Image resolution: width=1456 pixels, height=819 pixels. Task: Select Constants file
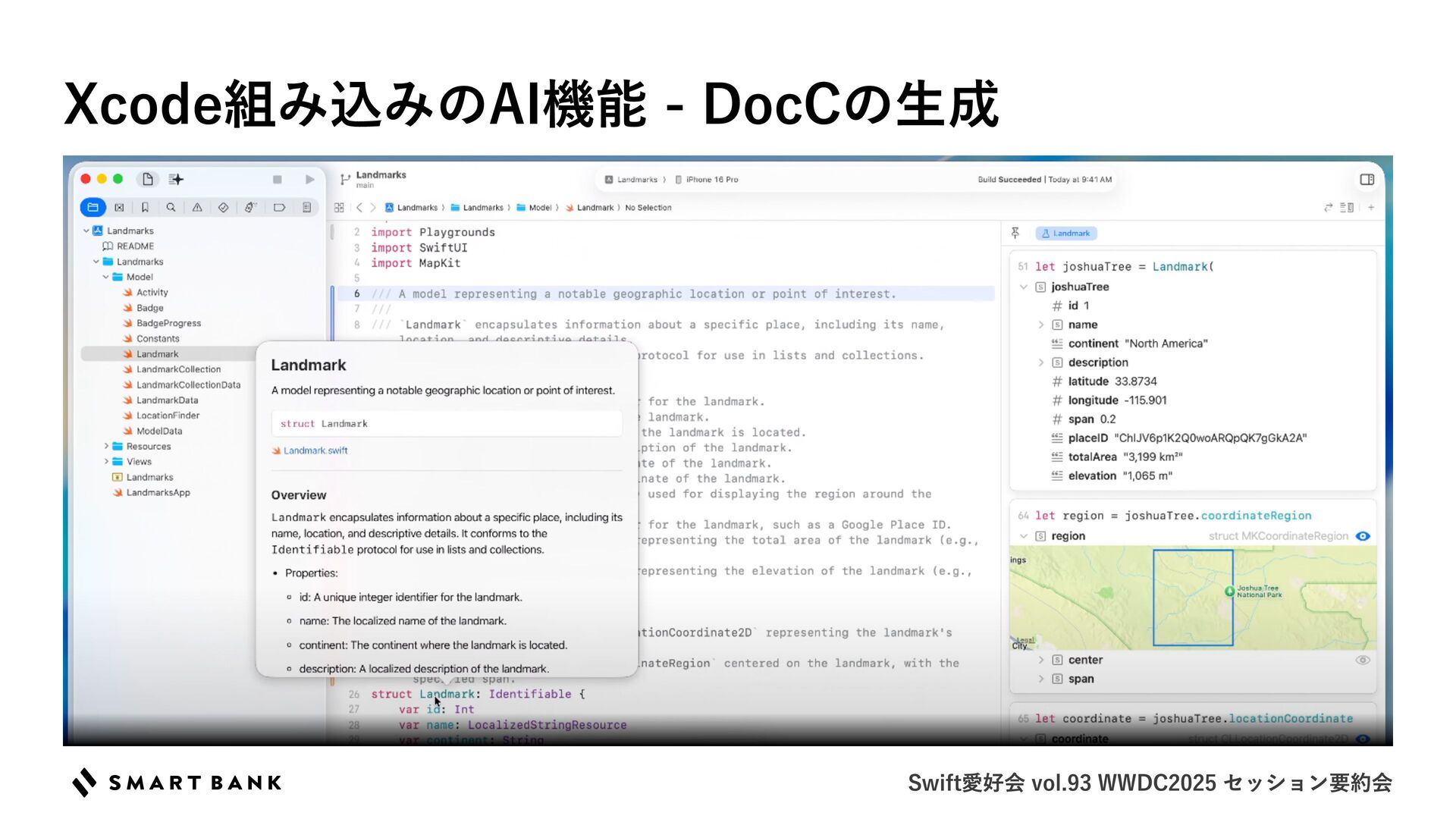coord(152,338)
